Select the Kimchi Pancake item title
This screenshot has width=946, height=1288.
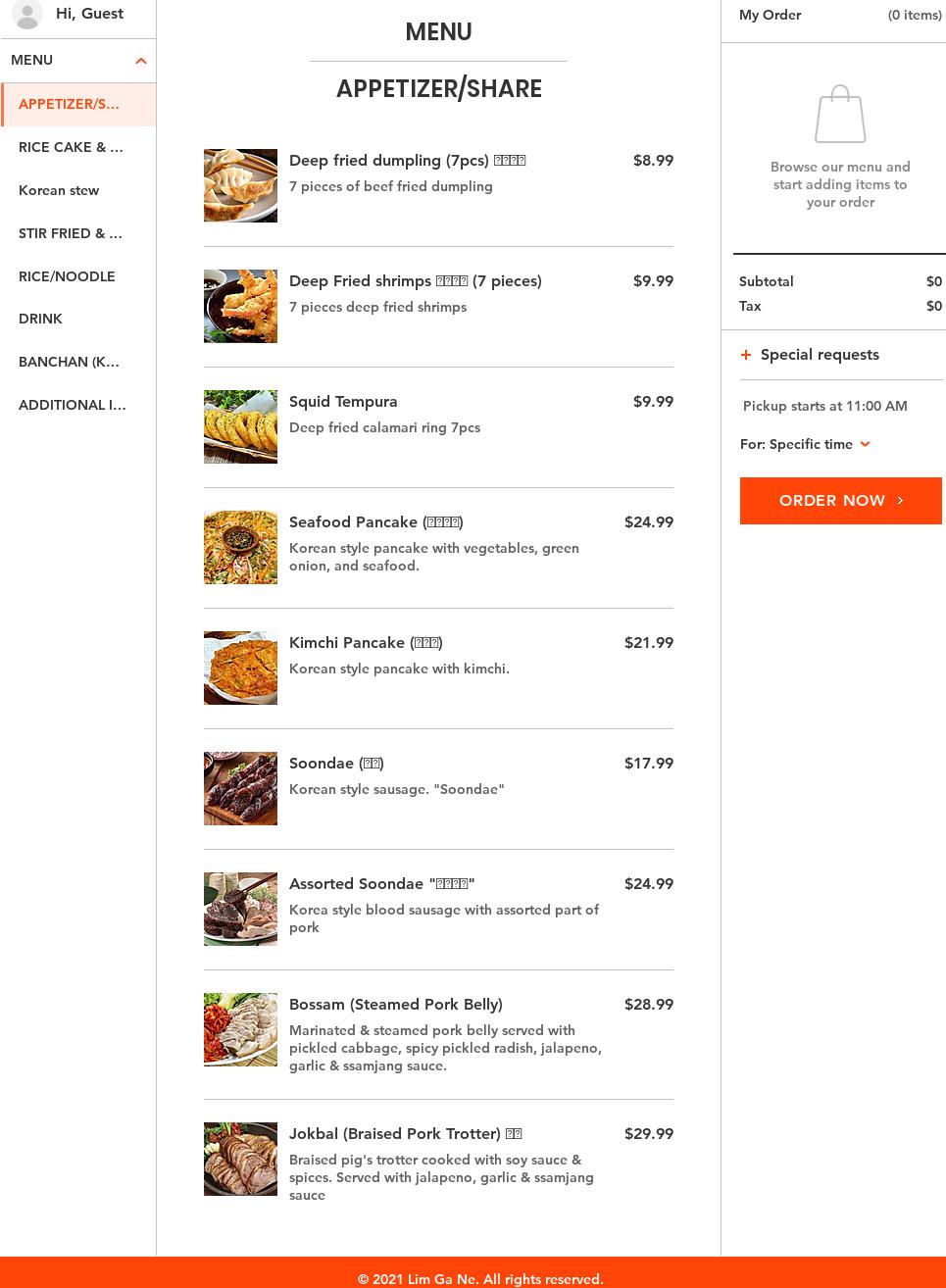(x=366, y=643)
